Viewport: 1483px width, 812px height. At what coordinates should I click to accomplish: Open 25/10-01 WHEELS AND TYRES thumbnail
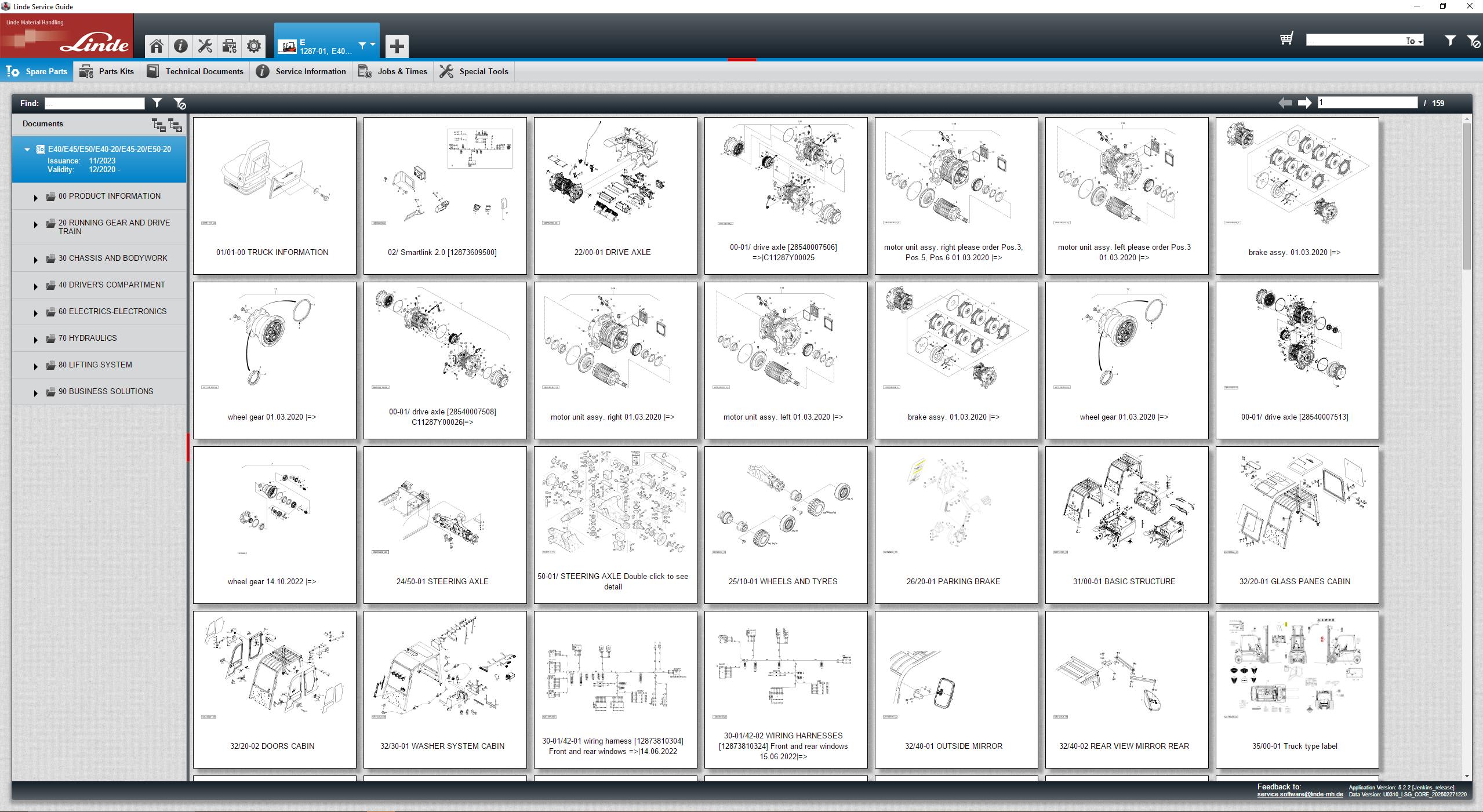click(786, 525)
